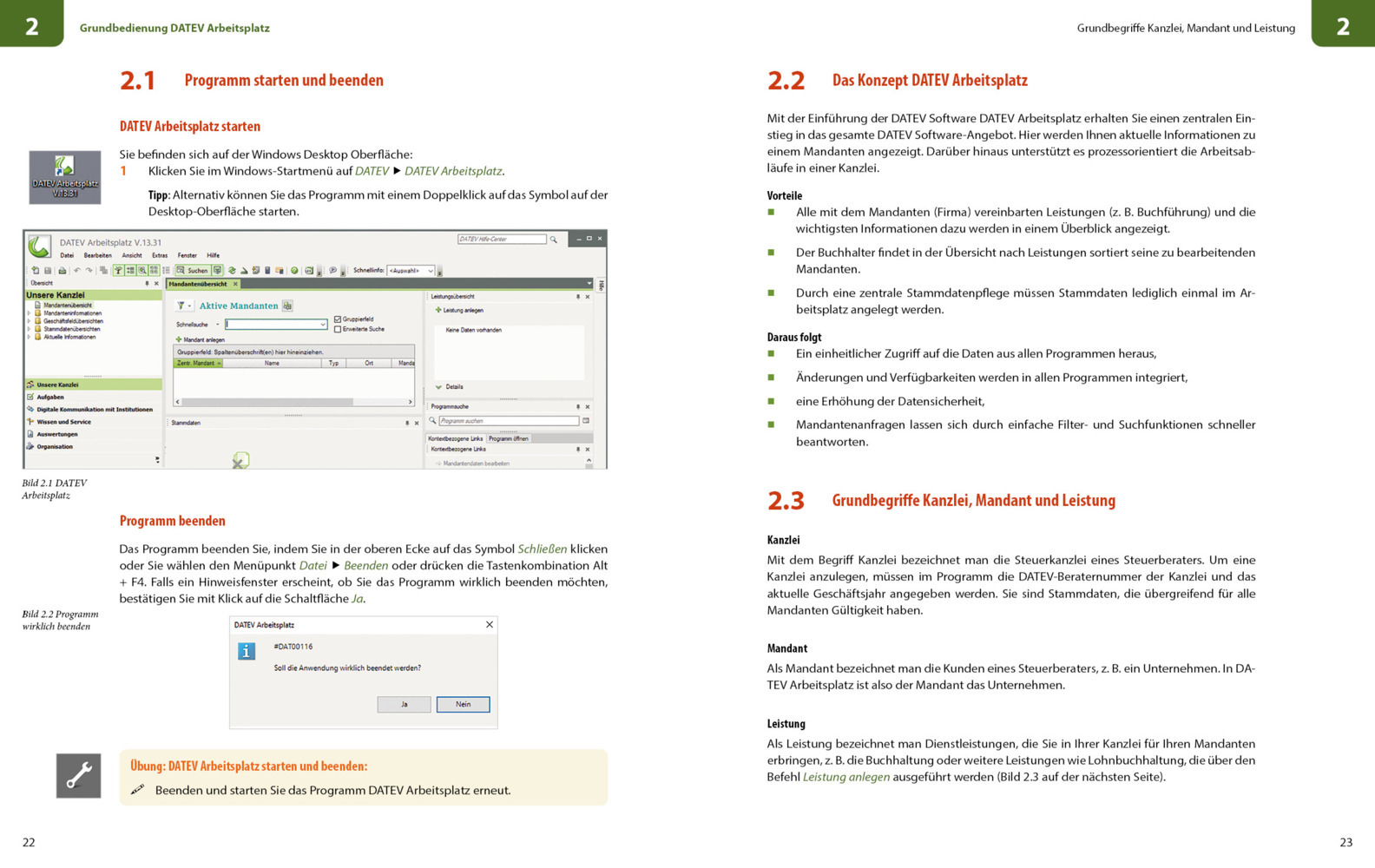This screenshot has width=1375, height=868.
Task: Click the Nein button in the dialog
Action: tap(463, 704)
